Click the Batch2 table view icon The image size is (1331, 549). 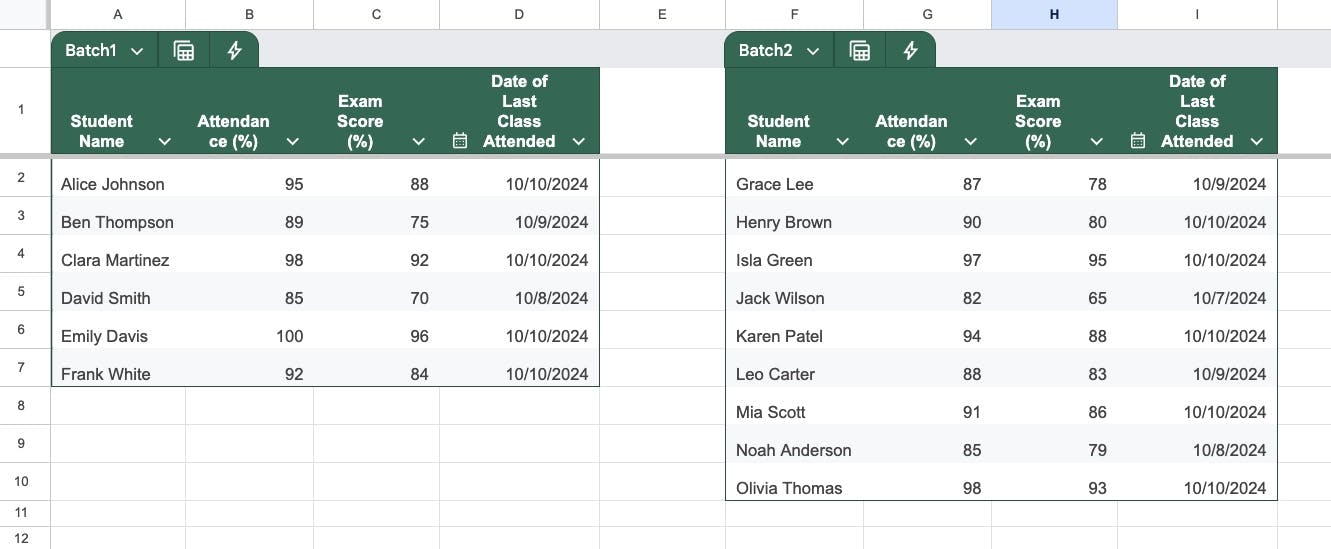(859, 51)
